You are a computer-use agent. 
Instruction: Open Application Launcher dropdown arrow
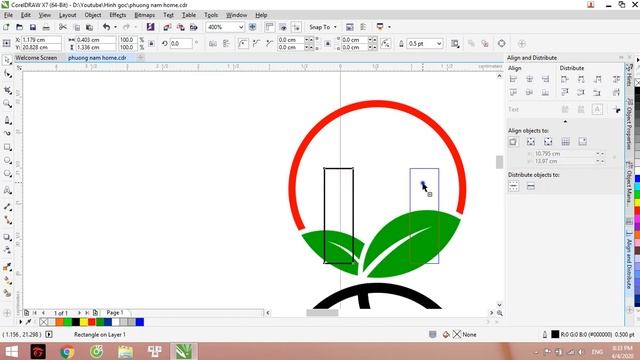(x=389, y=27)
